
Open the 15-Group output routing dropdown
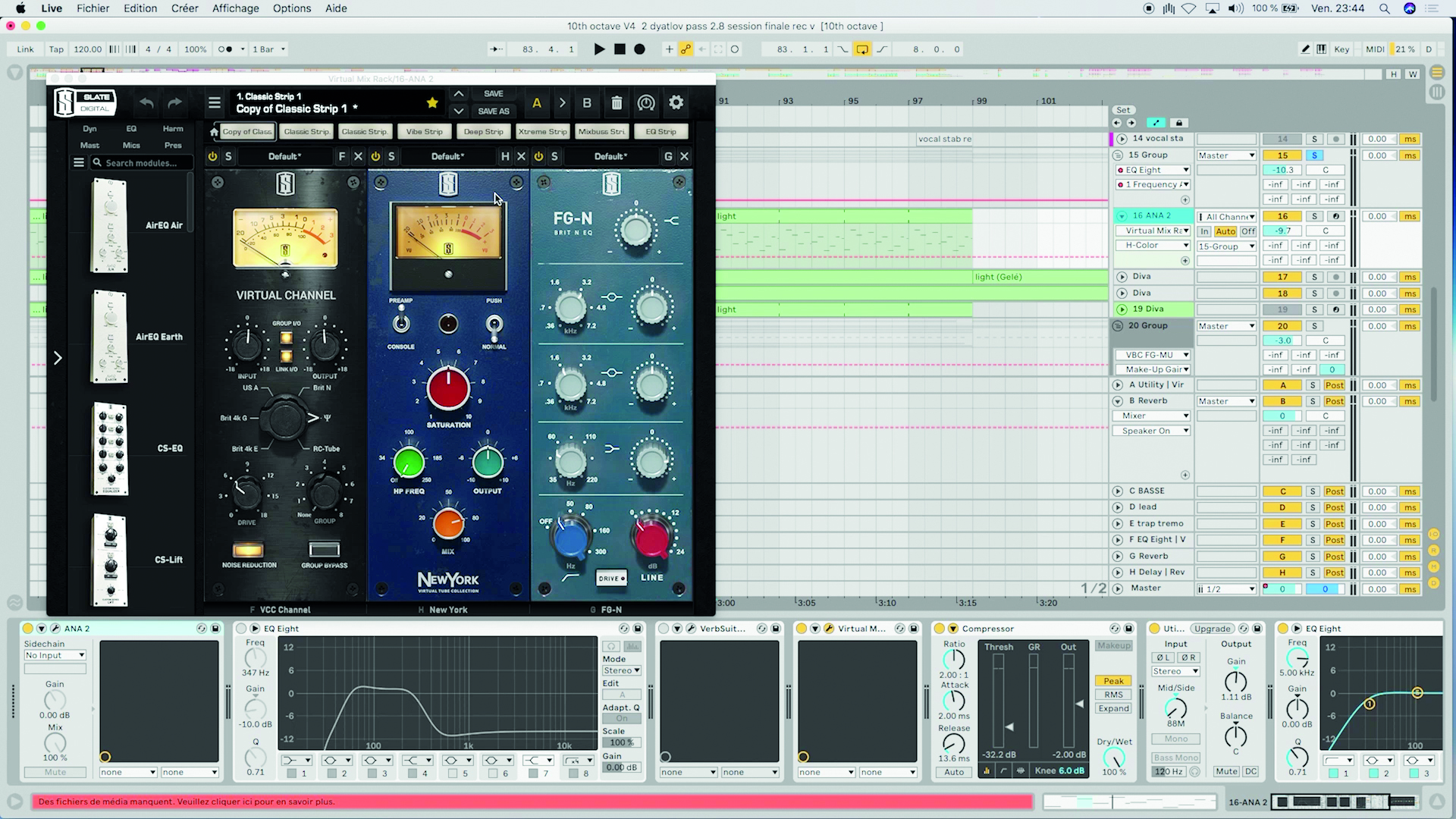tap(1226, 246)
